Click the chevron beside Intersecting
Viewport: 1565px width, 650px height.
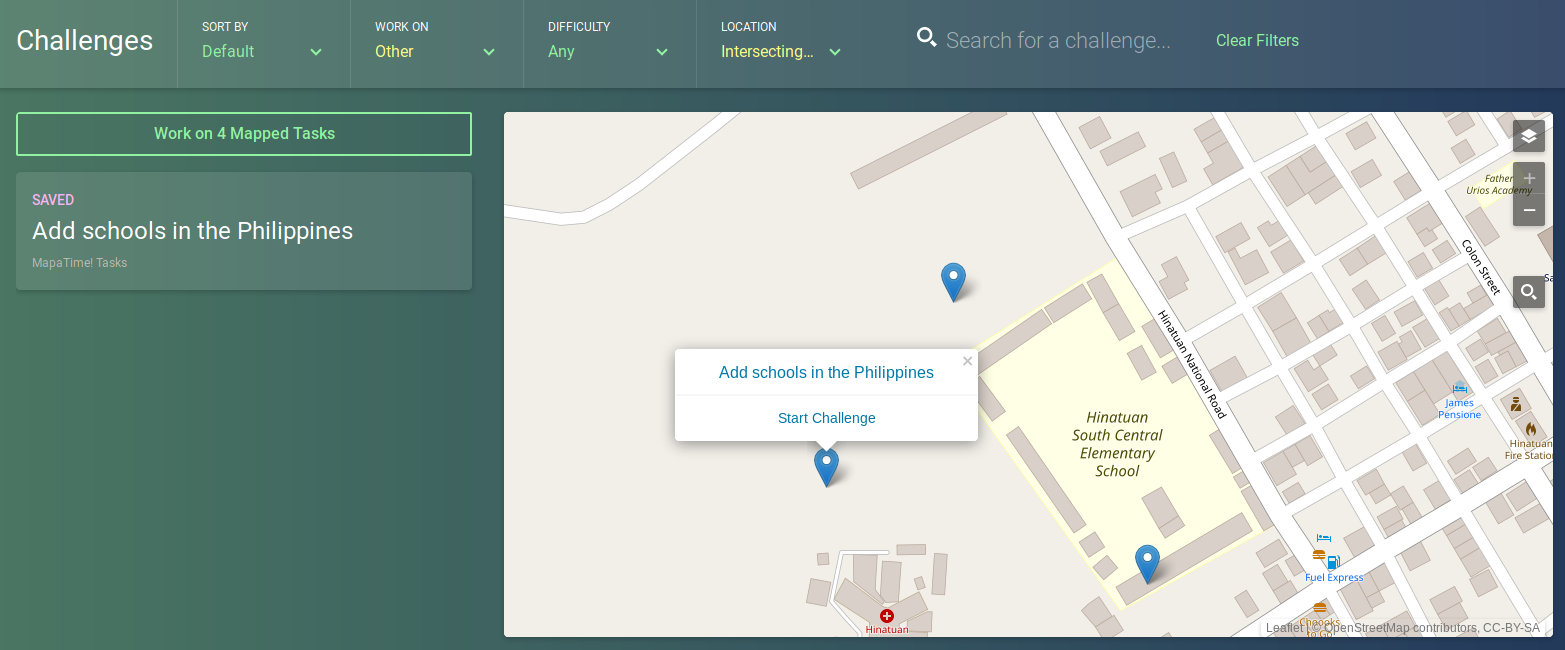click(x=835, y=52)
